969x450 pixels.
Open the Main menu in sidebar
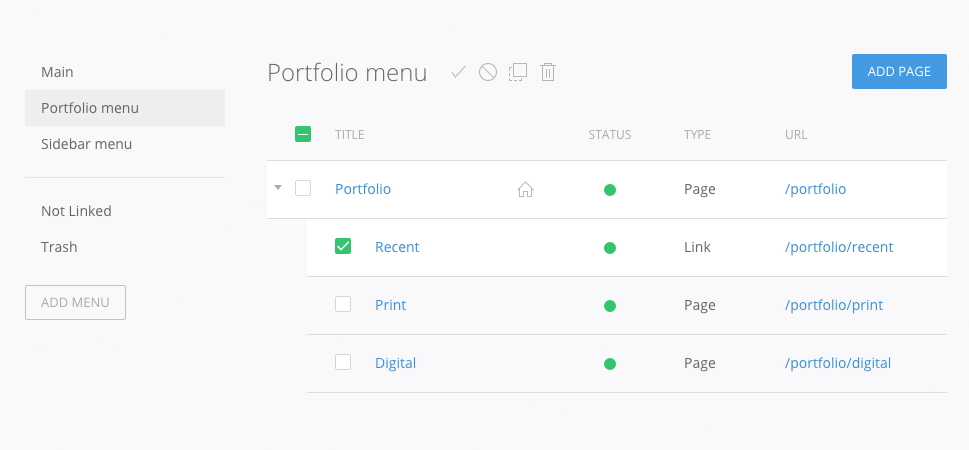[57, 72]
